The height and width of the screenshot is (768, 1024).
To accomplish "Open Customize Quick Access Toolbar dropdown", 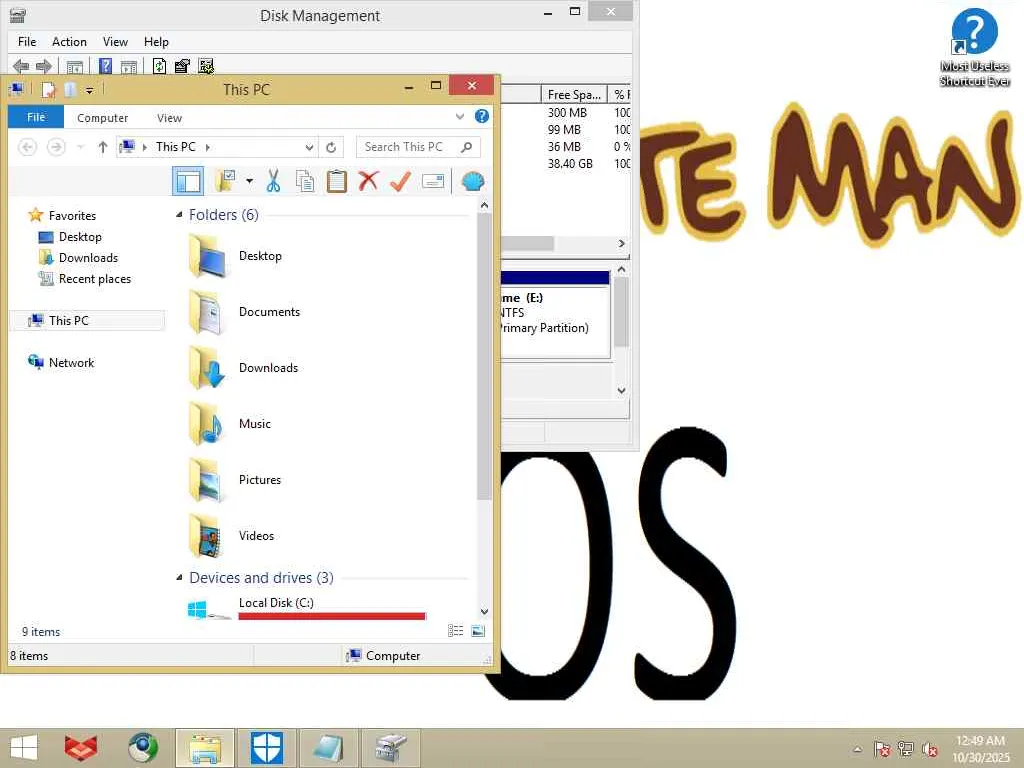I will coord(89,90).
